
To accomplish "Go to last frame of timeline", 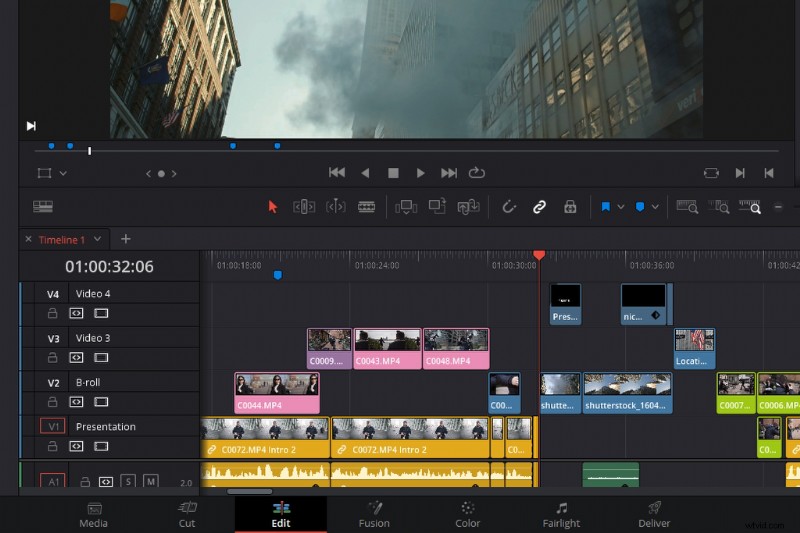I will pos(449,173).
